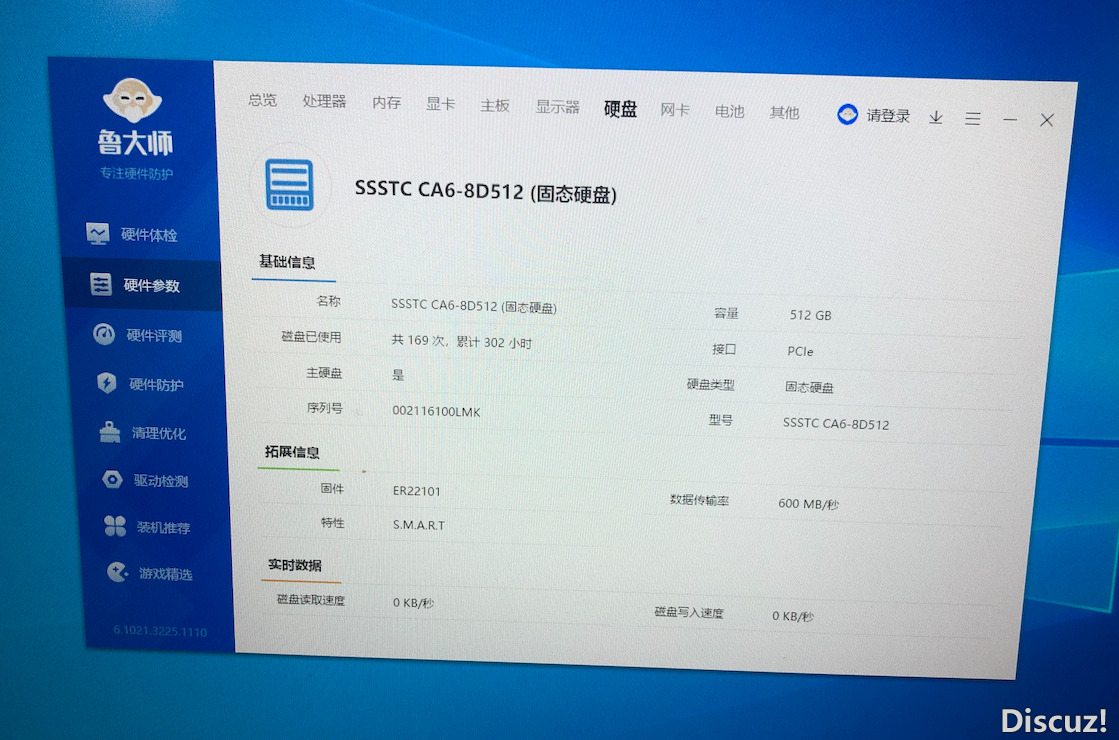Go to the 网卡 tab
1119x740 pixels.
[674, 110]
